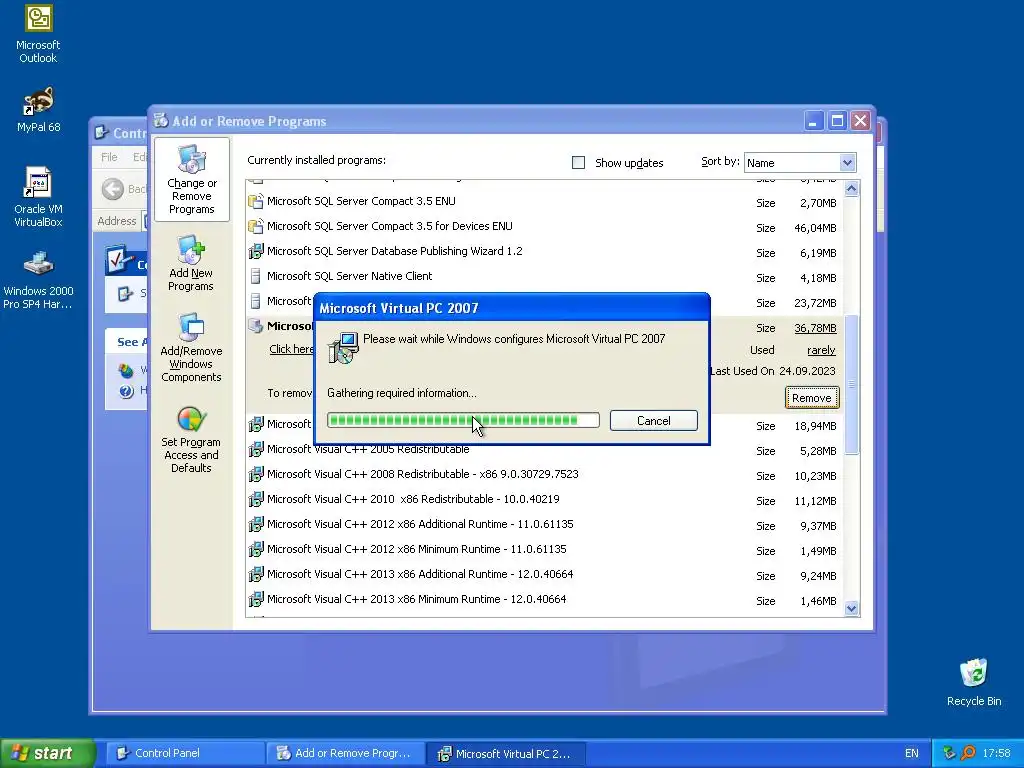This screenshot has width=1024, height=768.
Task: Switch to Microsoft Virtual PC taskbar button
Action: (505, 753)
